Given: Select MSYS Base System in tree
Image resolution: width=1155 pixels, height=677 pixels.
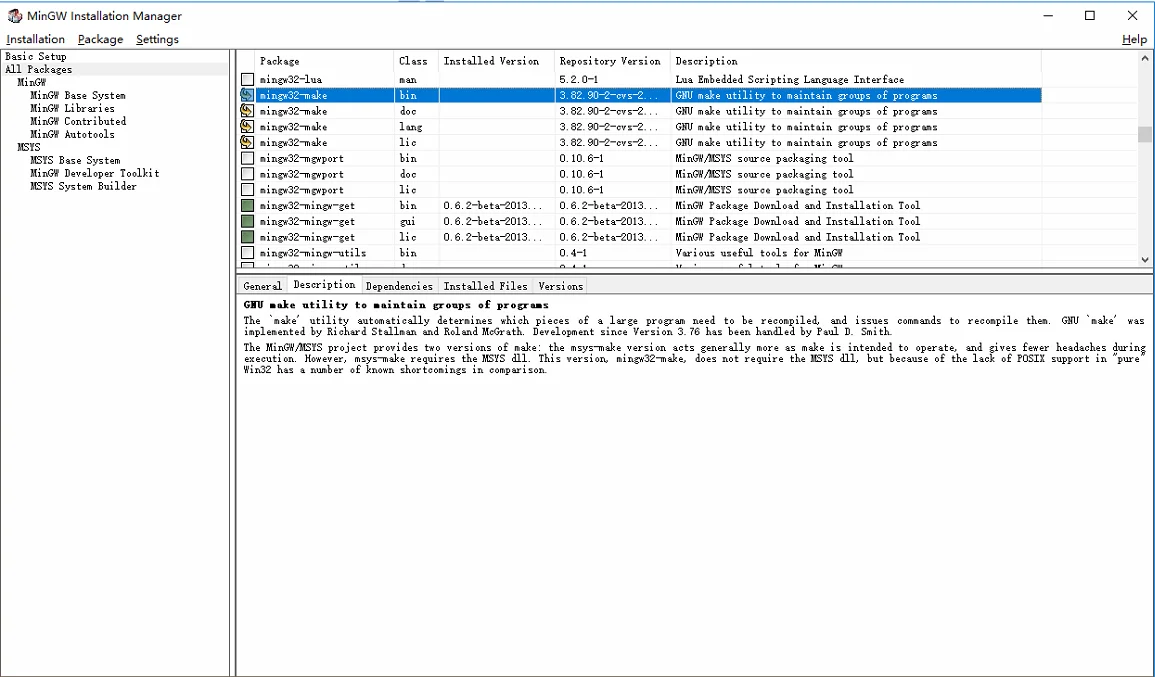Looking at the screenshot, I should 75,160.
